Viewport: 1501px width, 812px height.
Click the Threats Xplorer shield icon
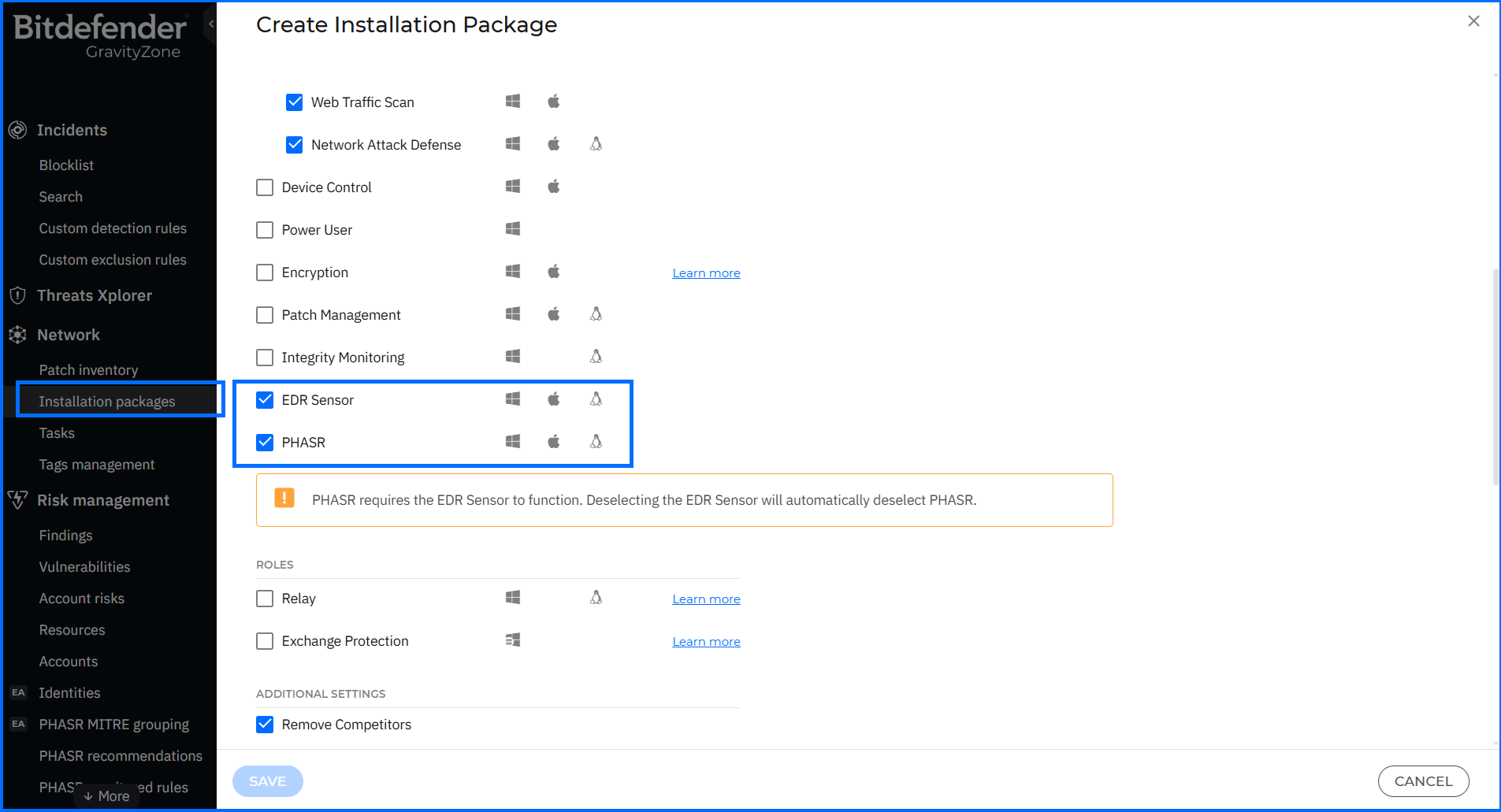click(17, 295)
